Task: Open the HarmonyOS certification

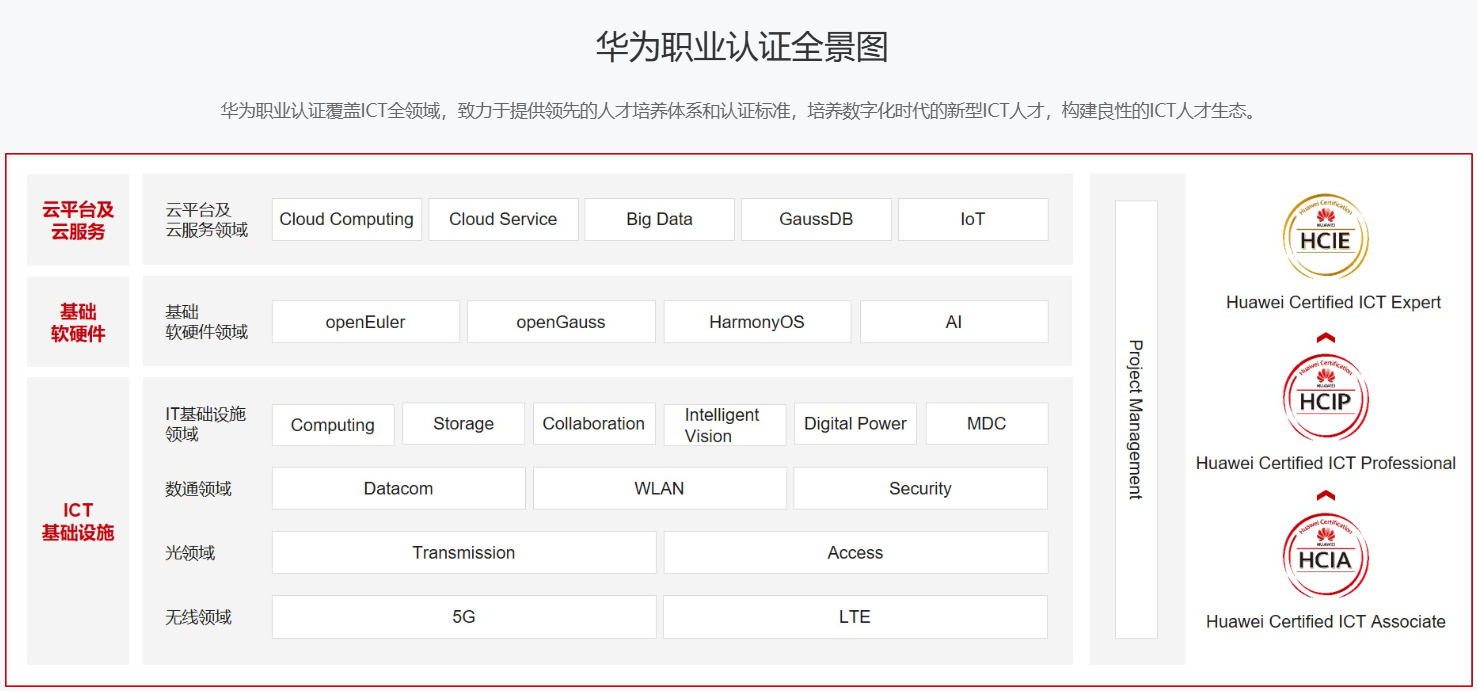Action: (757, 322)
